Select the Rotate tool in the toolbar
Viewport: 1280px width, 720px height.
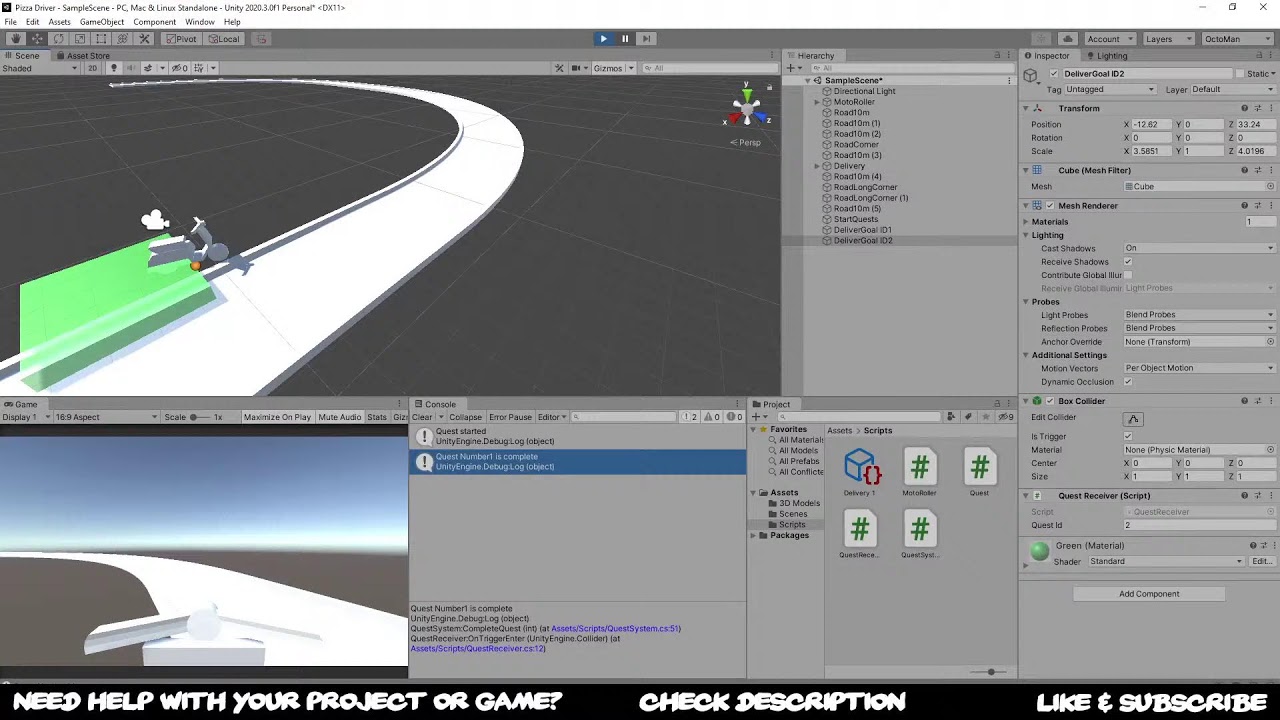[58, 39]
